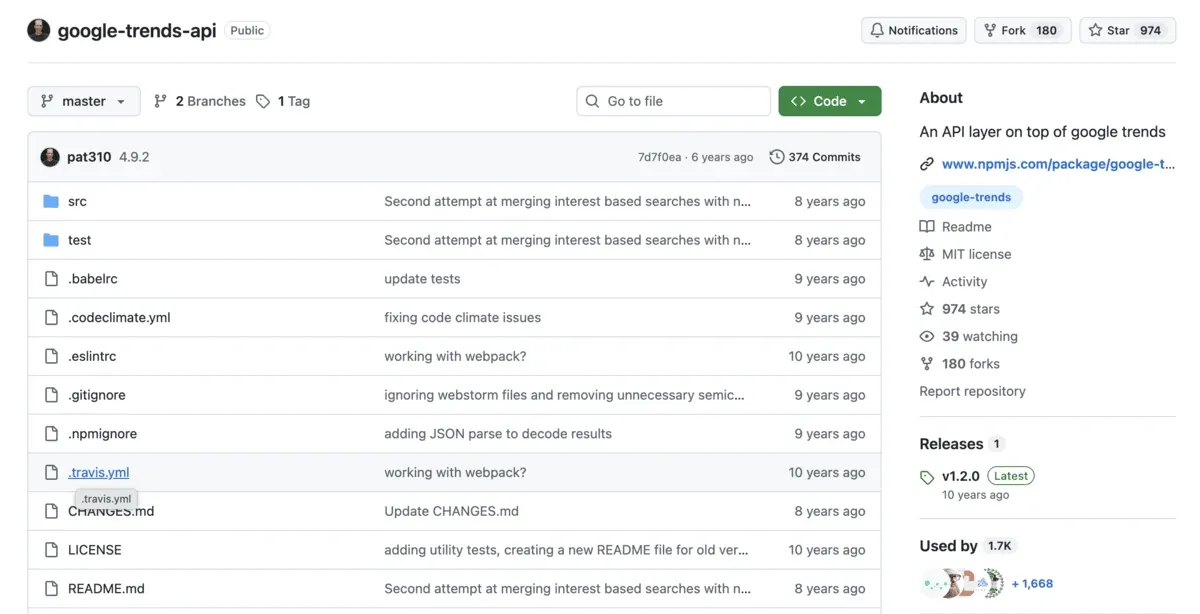Open the MIT license sidebar link

(976, 254)
